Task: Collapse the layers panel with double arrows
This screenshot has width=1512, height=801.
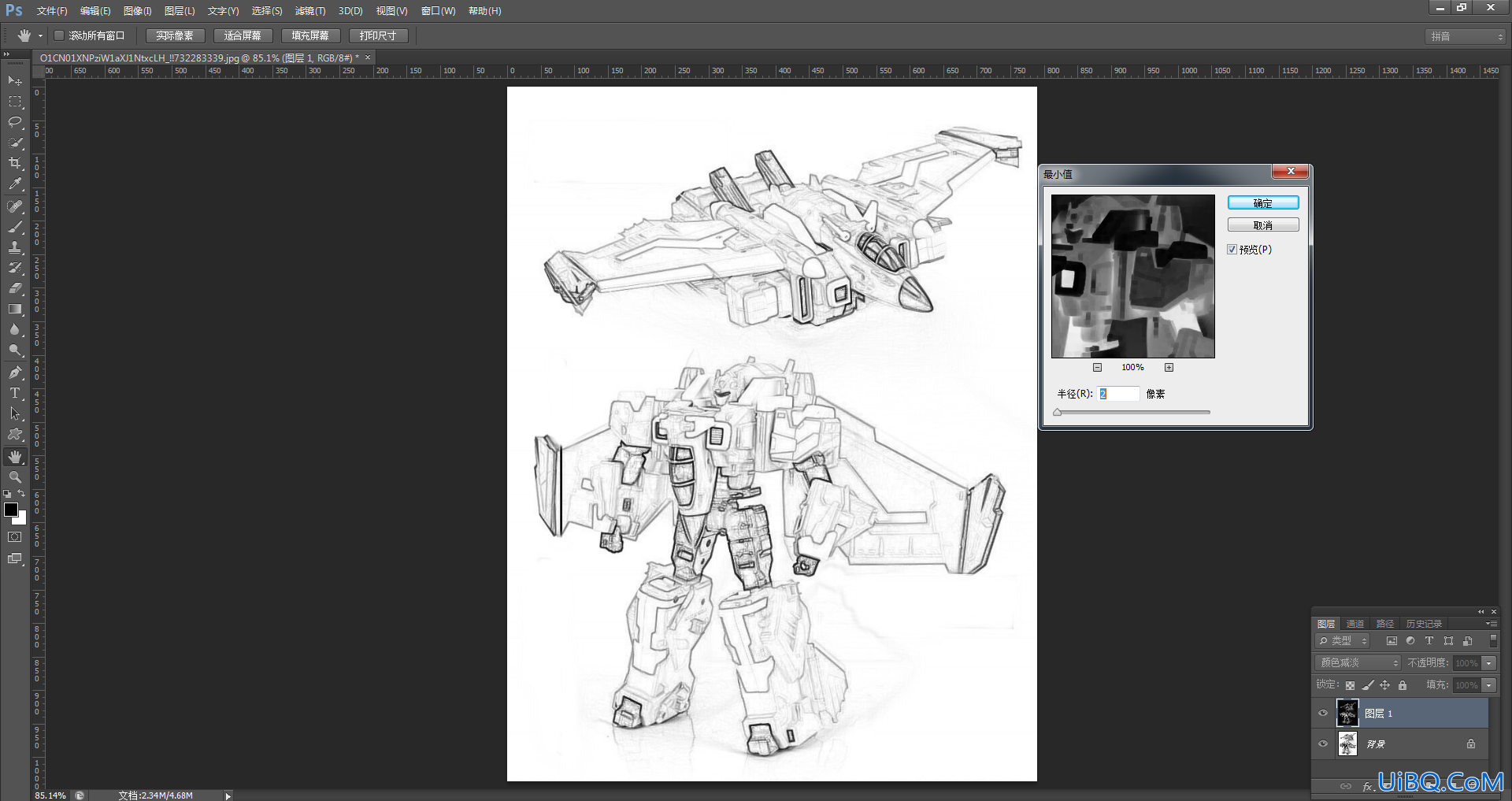Action: coord(1480,612)
